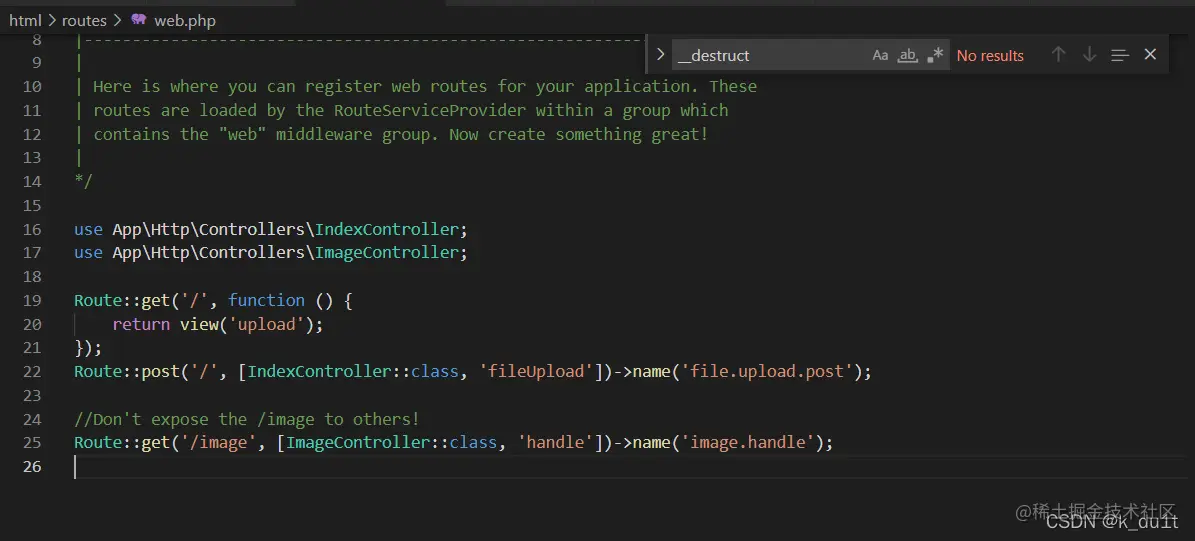
Task: Click line number 25 in gutter
Action: tap(32, 443)
